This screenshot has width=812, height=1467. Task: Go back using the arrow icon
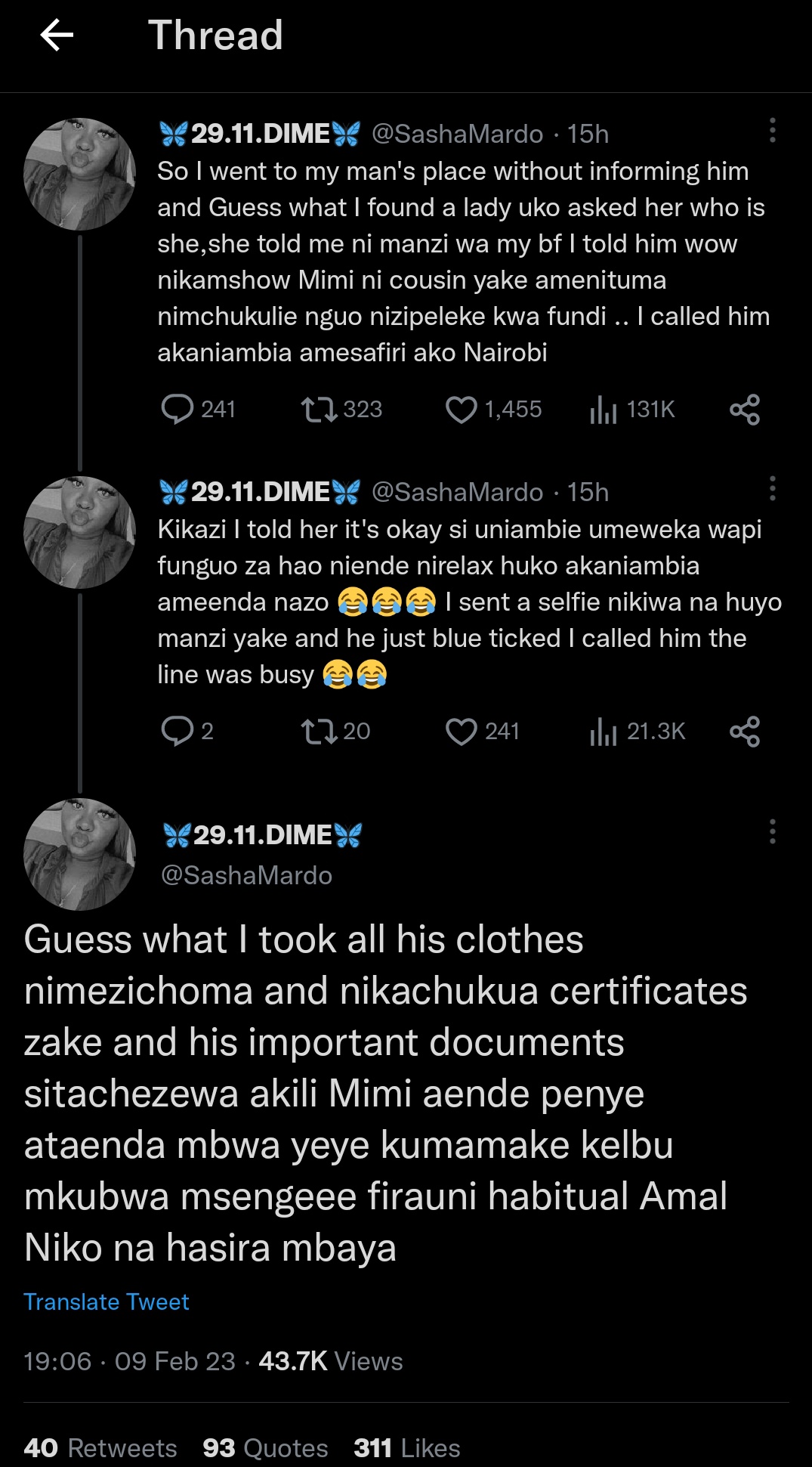point(57,35)
